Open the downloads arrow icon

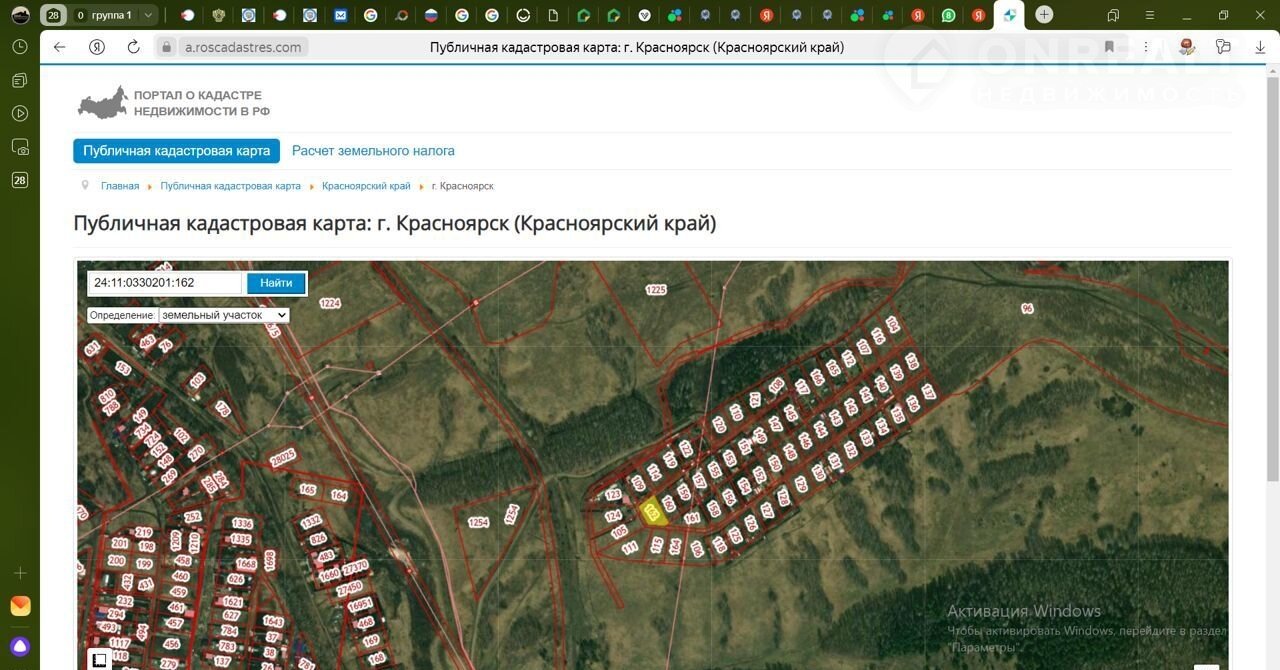[1260, 47]
